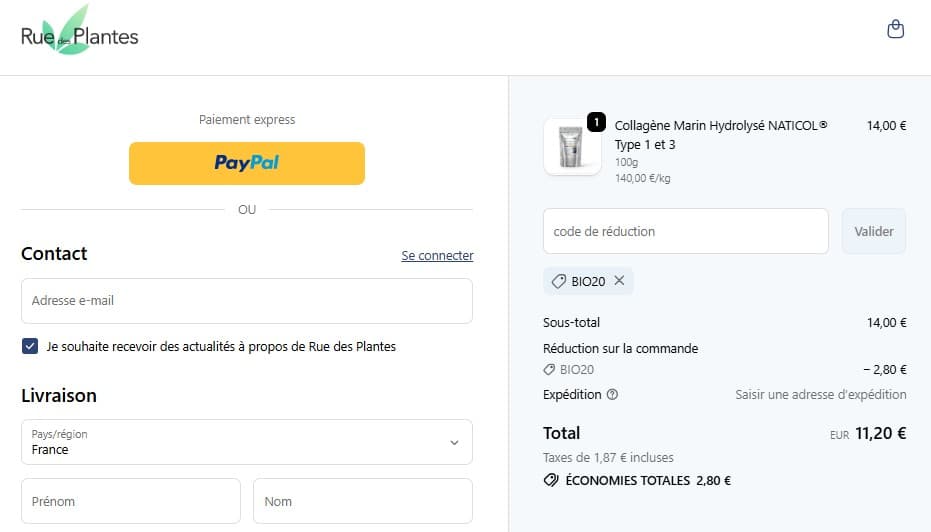The image size is (931, 532).
Task: Focus the Adresse e-mail field
Action: point(246,300)
